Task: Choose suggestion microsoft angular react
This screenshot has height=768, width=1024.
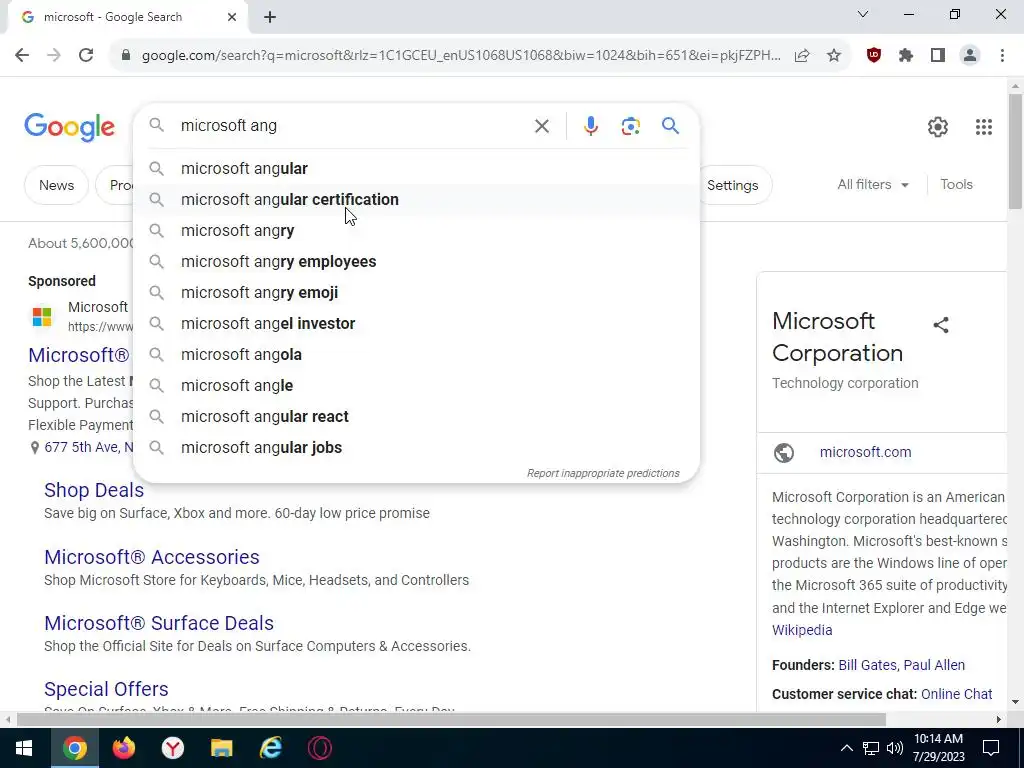Action: [x=416, y=417]
